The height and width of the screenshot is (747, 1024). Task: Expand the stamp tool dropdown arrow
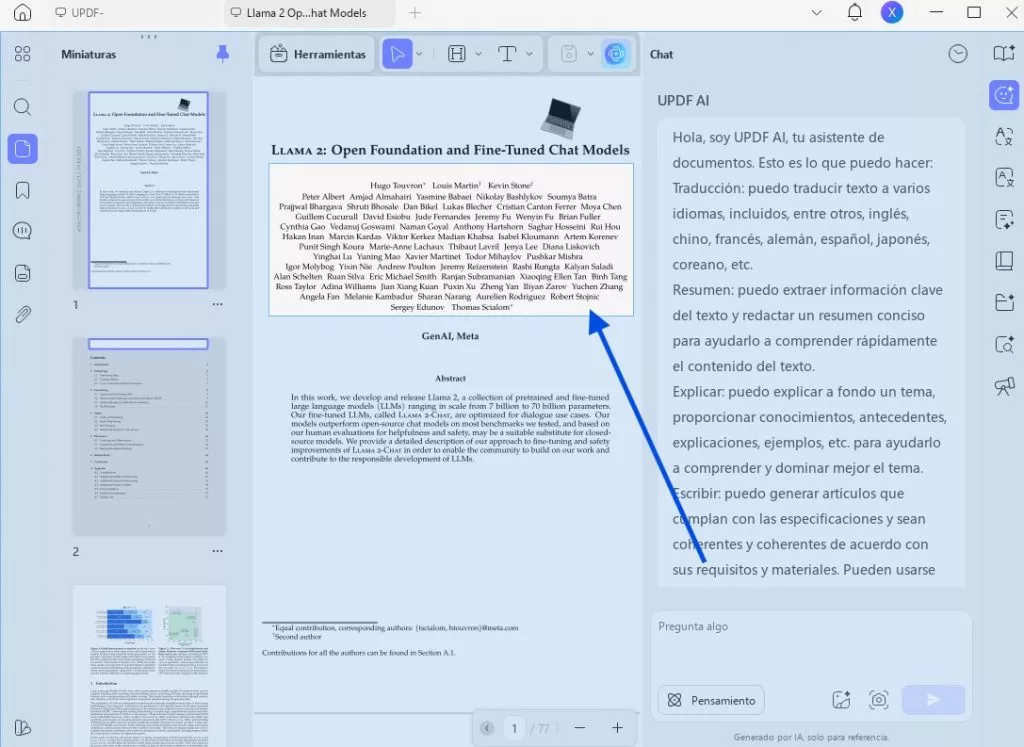click(590, 54)
